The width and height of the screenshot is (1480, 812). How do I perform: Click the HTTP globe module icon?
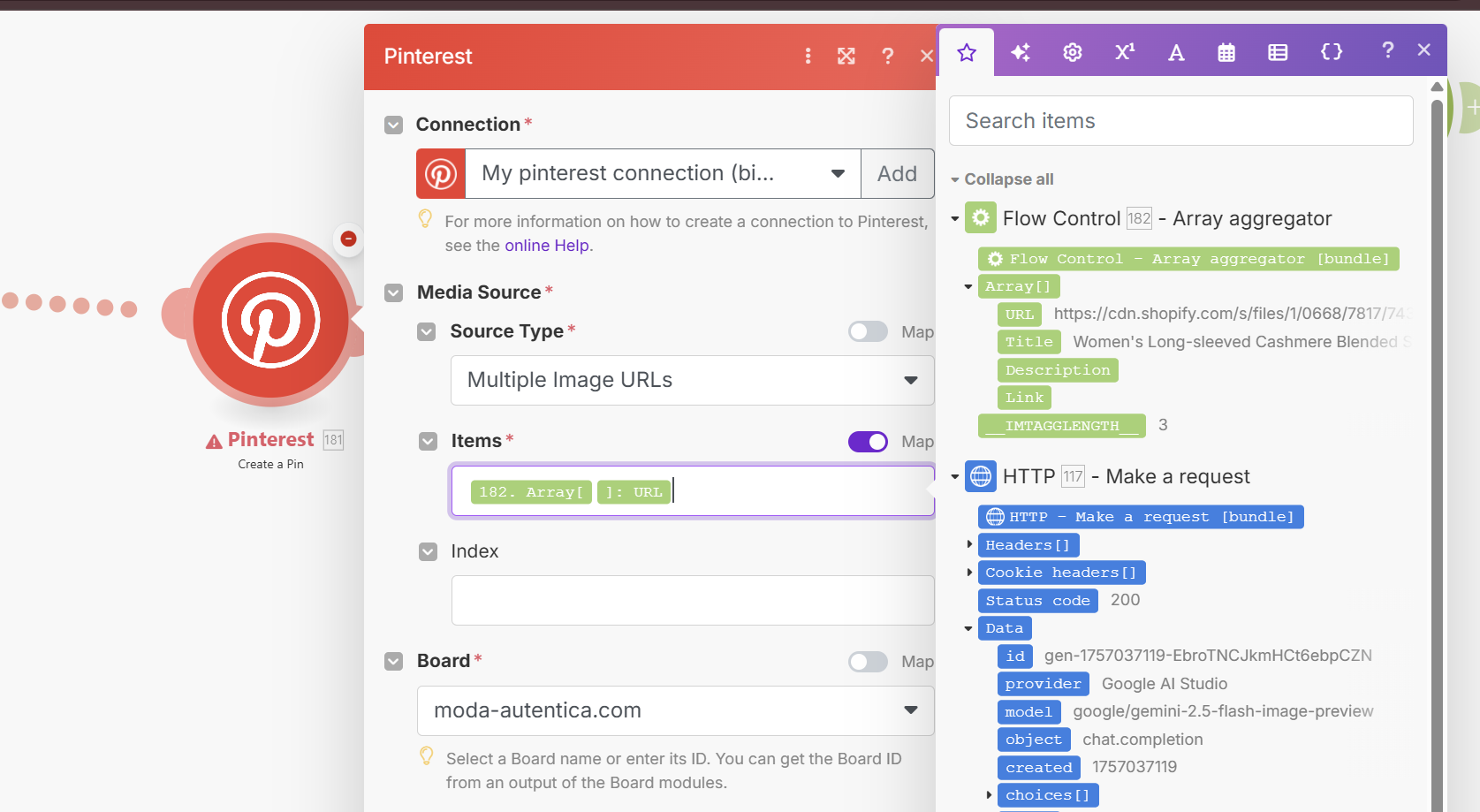(981, 477)
